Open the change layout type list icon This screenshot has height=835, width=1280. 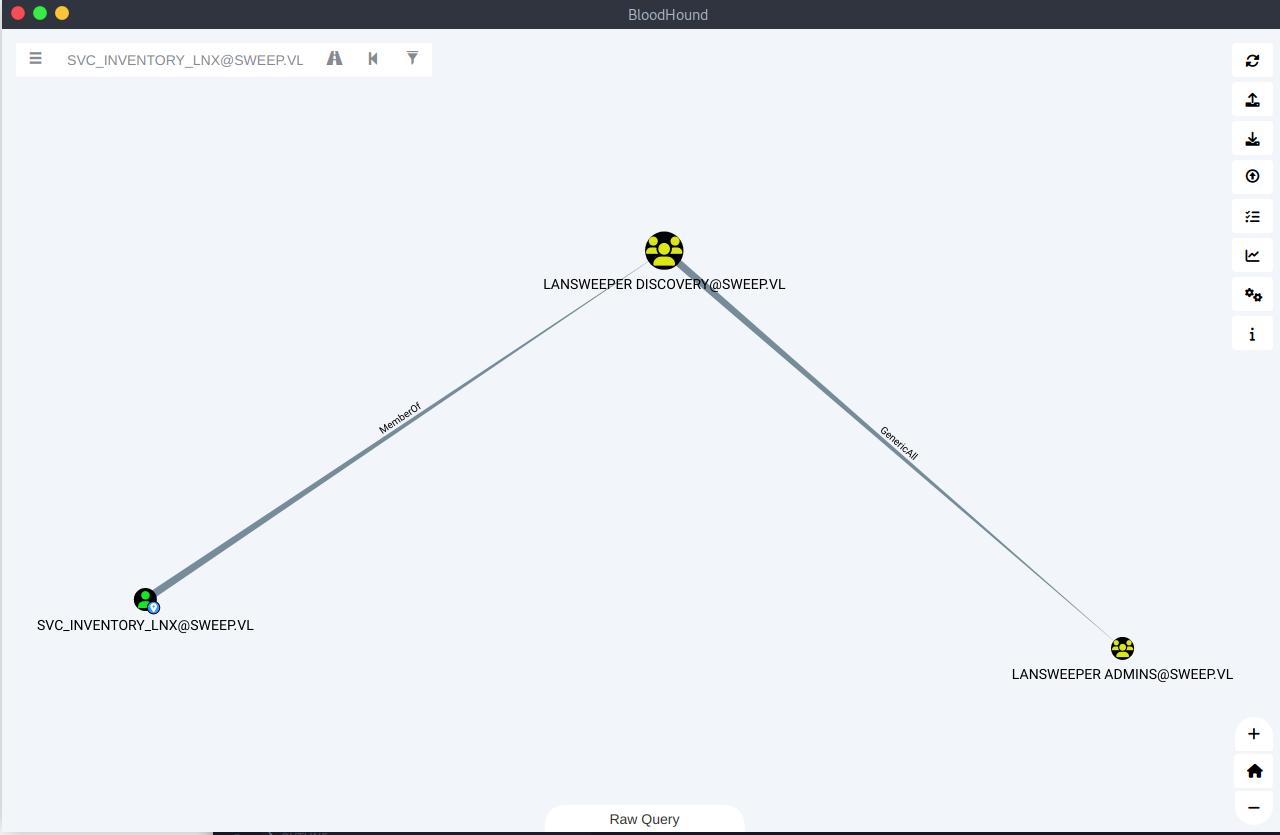pos(1252,216)
